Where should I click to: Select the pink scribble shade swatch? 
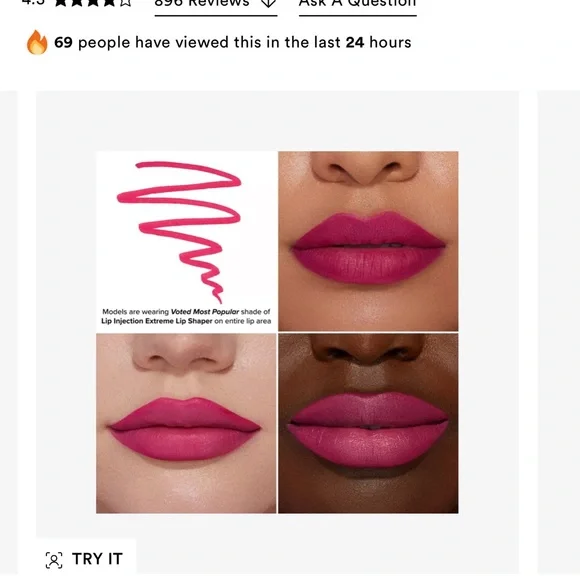pyautogui.click(x=179, y=232)
